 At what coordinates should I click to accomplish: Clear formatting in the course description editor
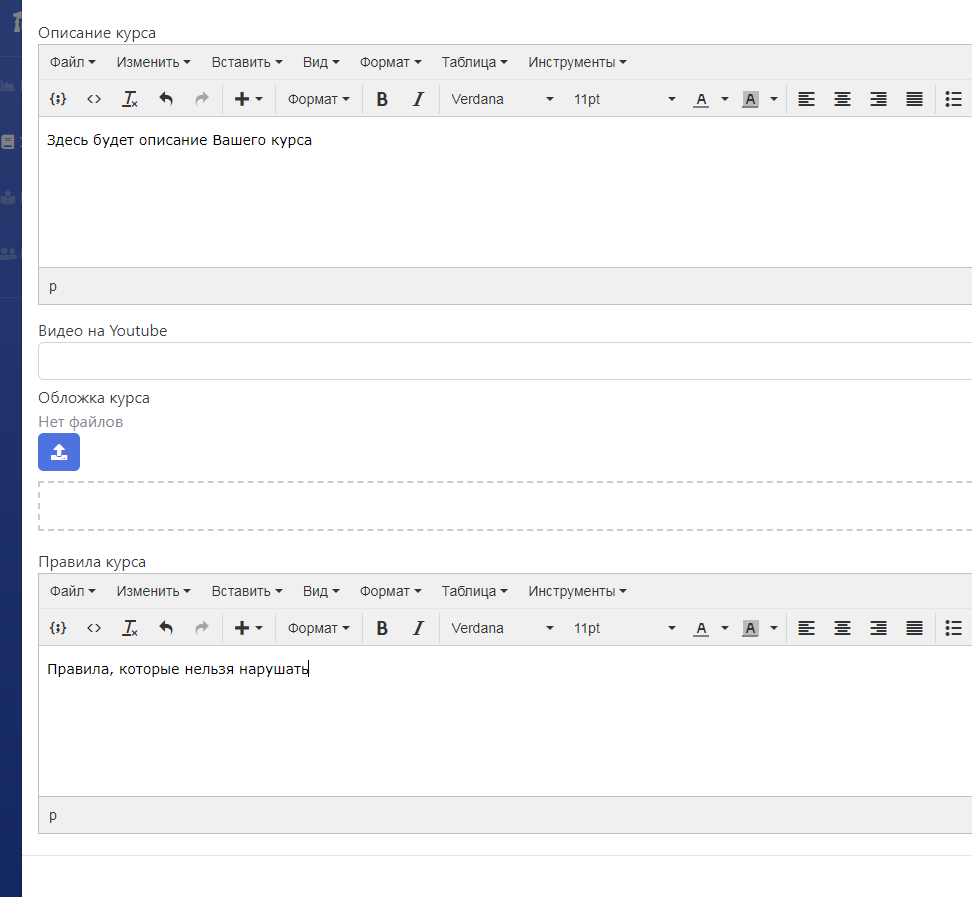tap(129, 99)
